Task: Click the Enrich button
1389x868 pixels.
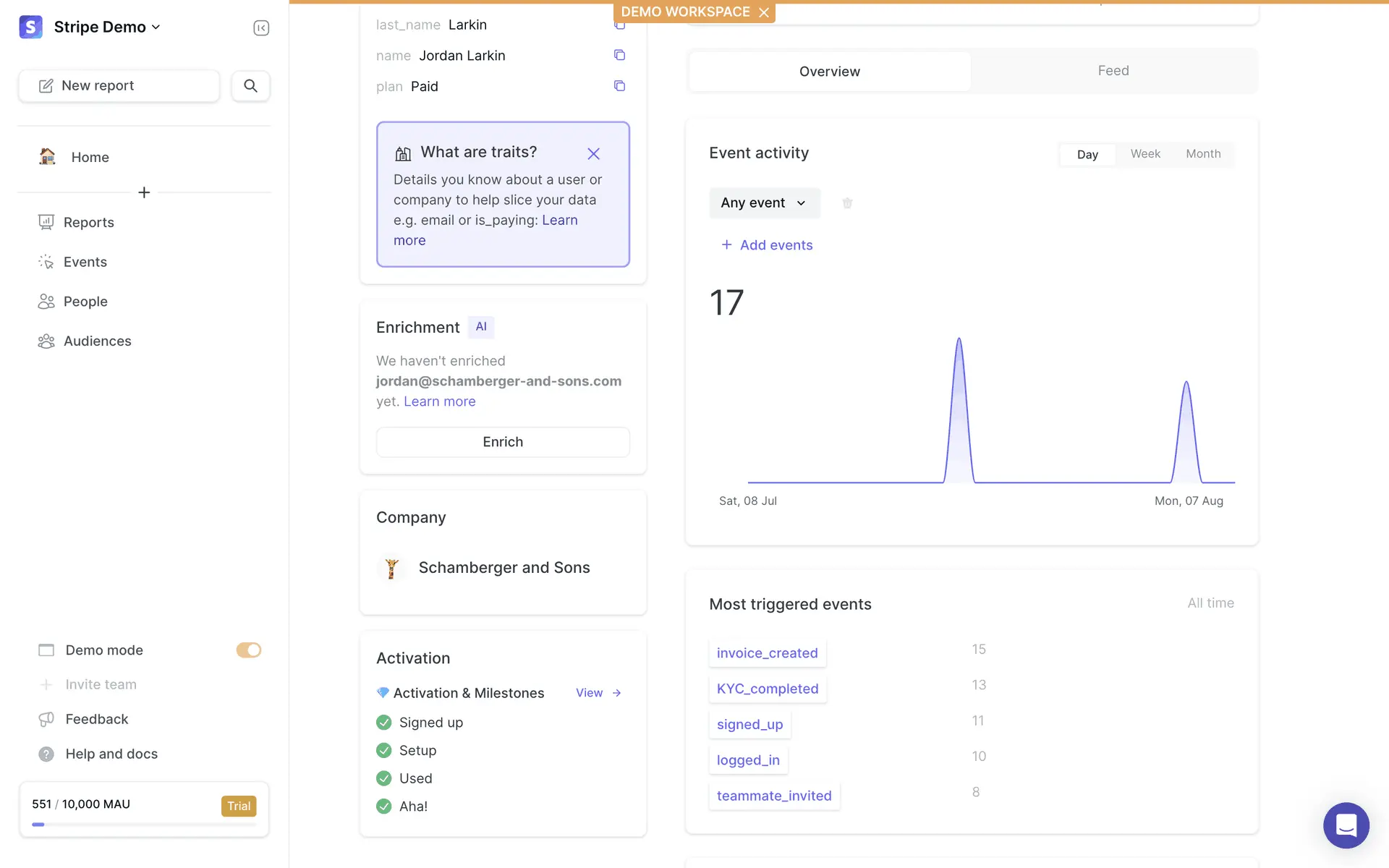Action: click(503, 442)
